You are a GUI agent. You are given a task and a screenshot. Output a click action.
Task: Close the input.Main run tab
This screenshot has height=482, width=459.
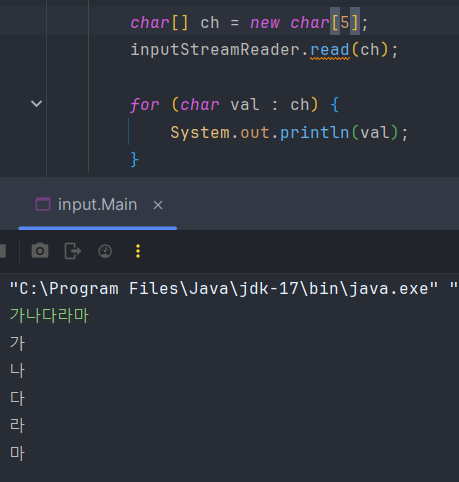pos(158,205)
